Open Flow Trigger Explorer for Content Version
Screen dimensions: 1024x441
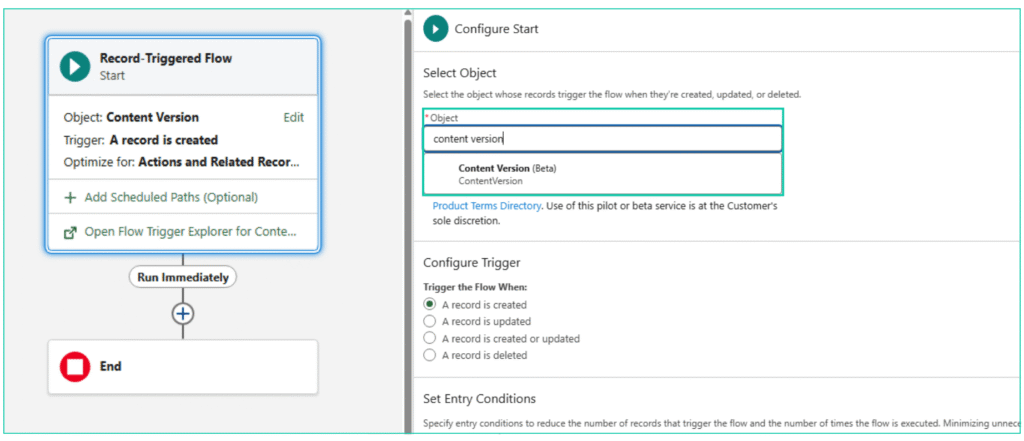click(x=190, y=232)
